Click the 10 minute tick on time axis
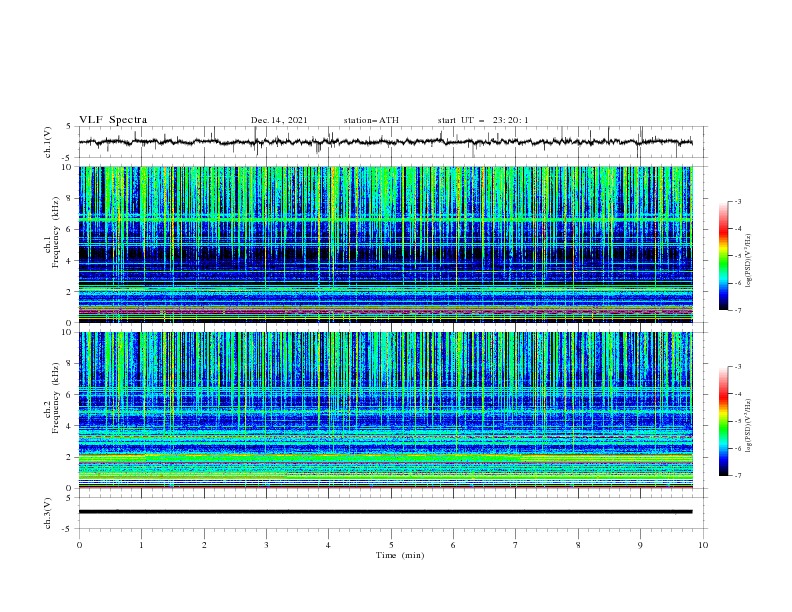This screenshot has height=612, width=792. 703,545
